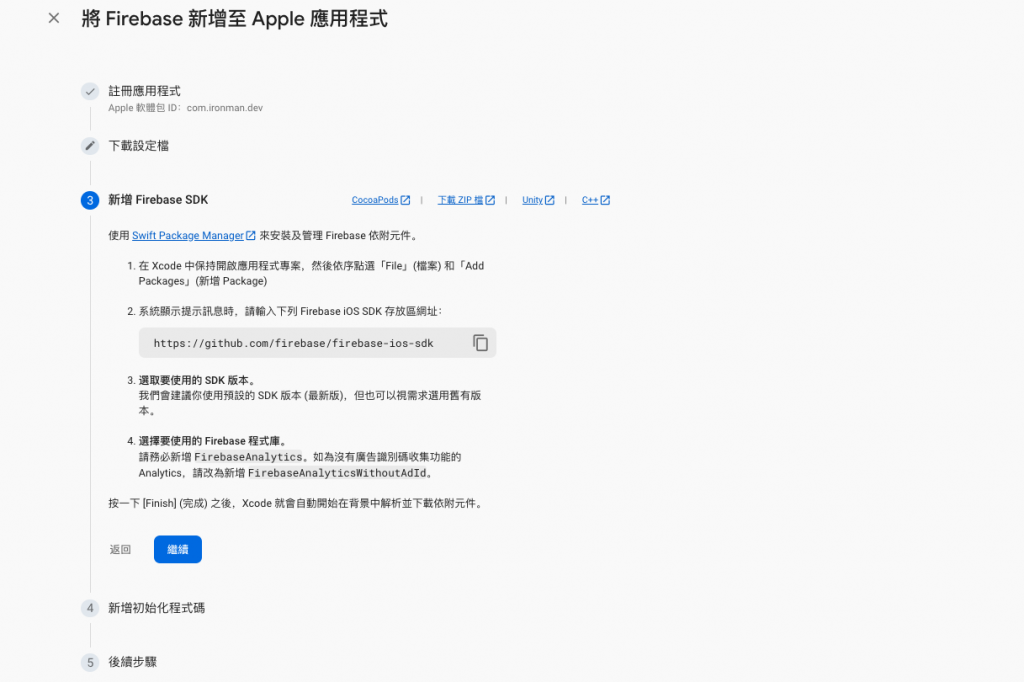The height and width of the screenshot is (682, 1024).
Task: Click the step 4 number icon
Action: click(90, 608)
